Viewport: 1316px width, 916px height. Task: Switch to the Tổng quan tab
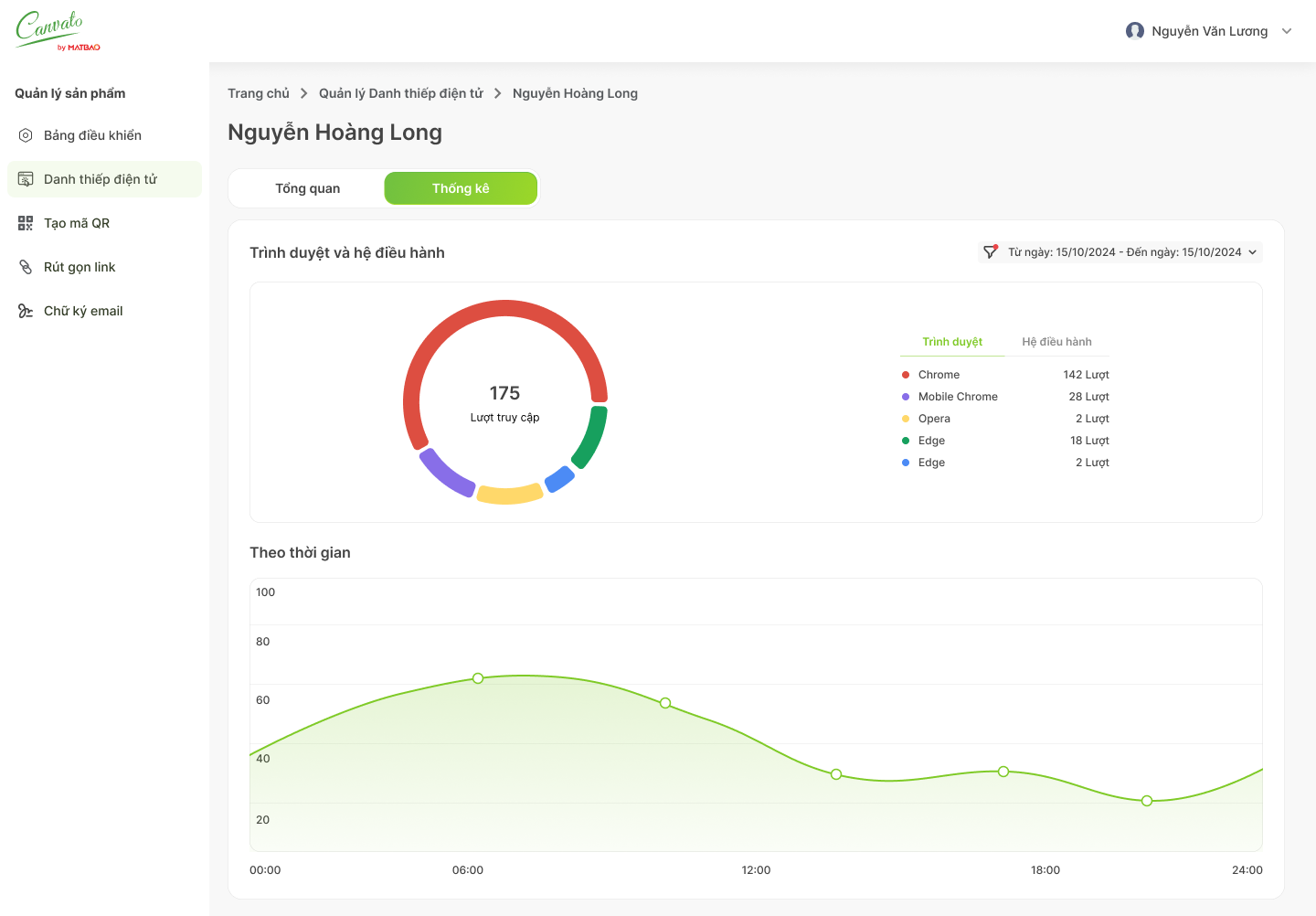tap(307, 188)
